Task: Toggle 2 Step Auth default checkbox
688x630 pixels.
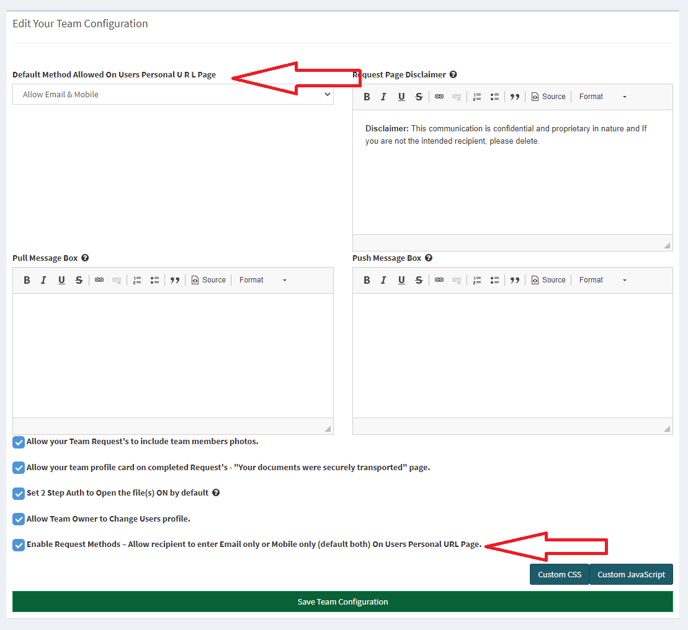Action: (x=19, y=493)
